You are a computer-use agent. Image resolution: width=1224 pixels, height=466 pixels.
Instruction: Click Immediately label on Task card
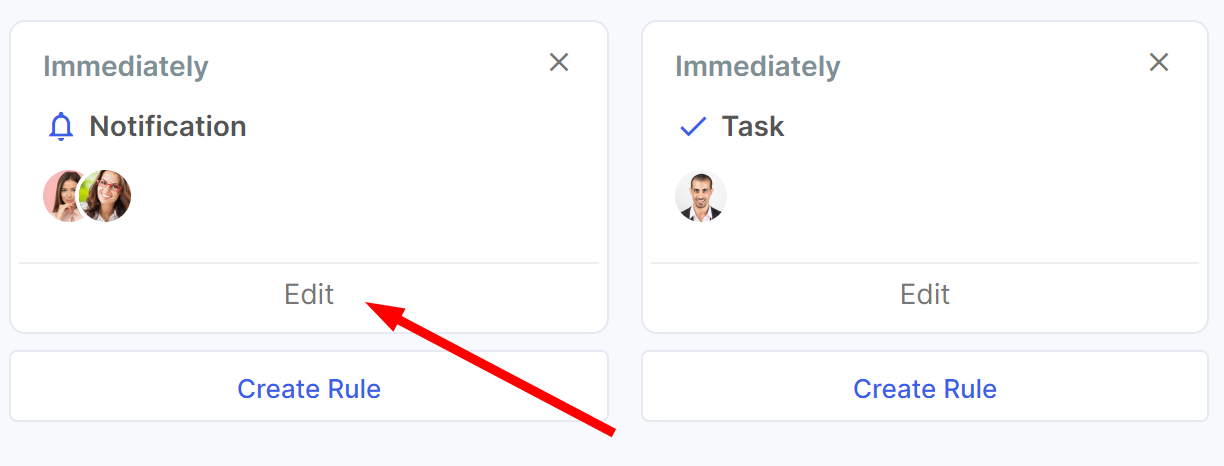click(758, 67)
